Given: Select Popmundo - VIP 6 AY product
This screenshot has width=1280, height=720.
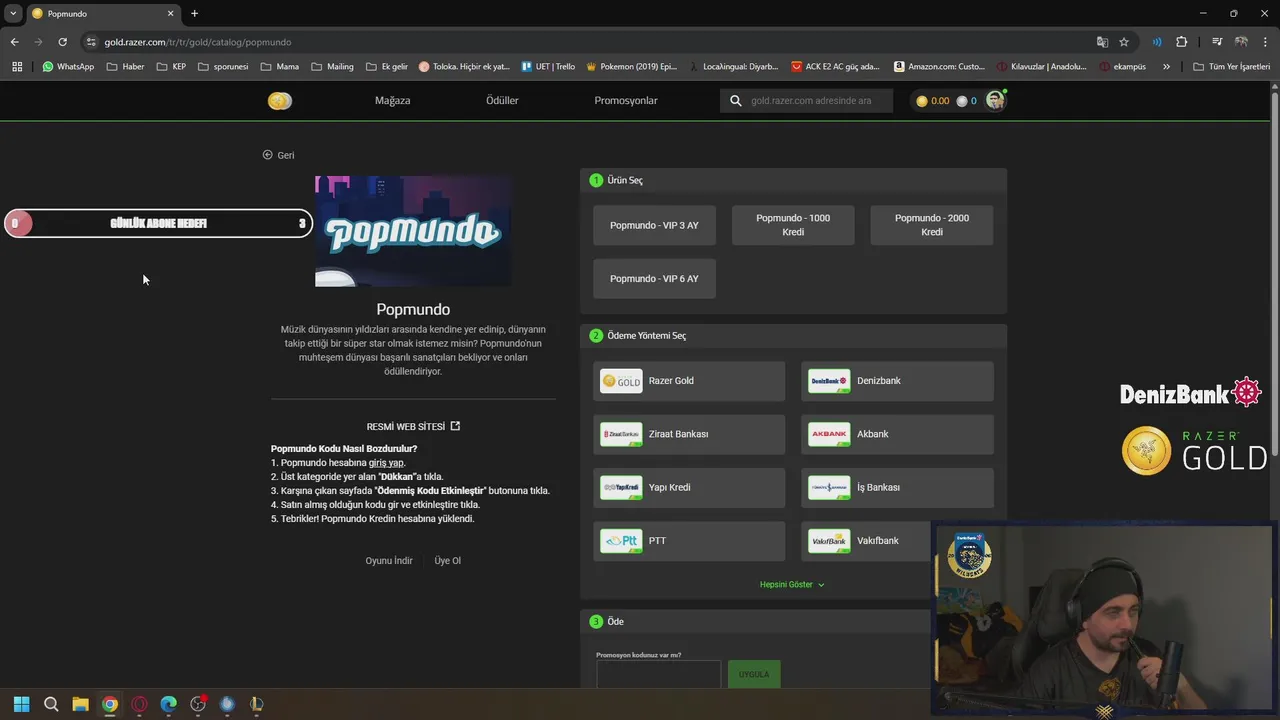Looking at the screenshot, I should coord(654,278).
